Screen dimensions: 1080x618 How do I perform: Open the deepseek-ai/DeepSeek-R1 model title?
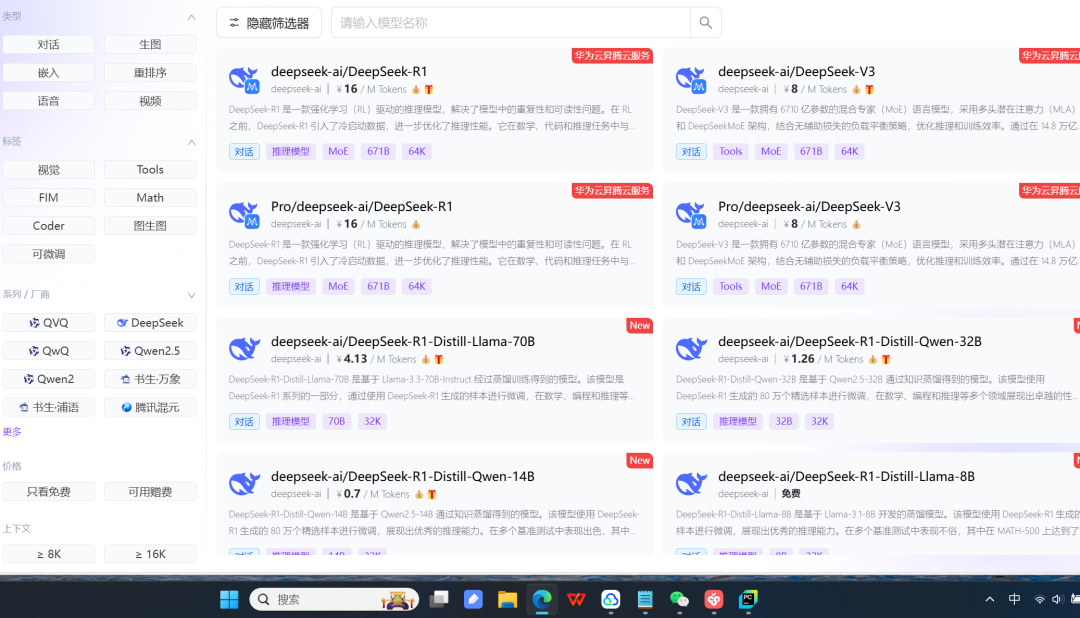point(349,71)
